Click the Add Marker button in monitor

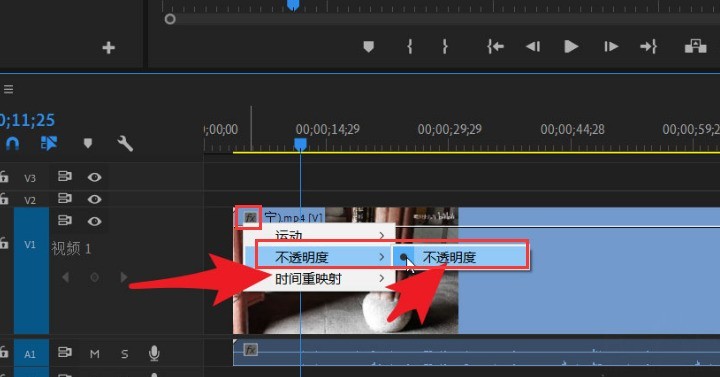click(x=368, y=46)
